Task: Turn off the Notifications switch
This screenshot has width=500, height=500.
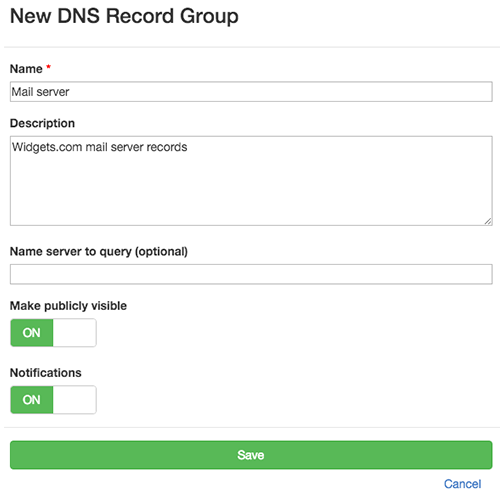Action: tap(53, 399)
